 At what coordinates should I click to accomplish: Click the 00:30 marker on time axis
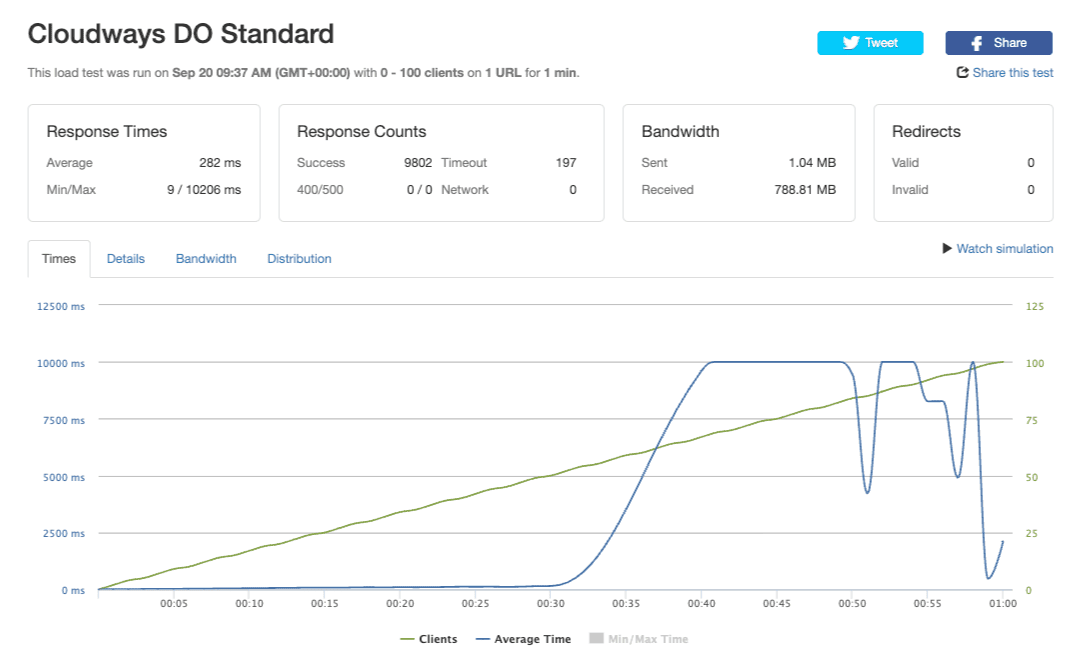pyautogui.click(x=550, y=604)
